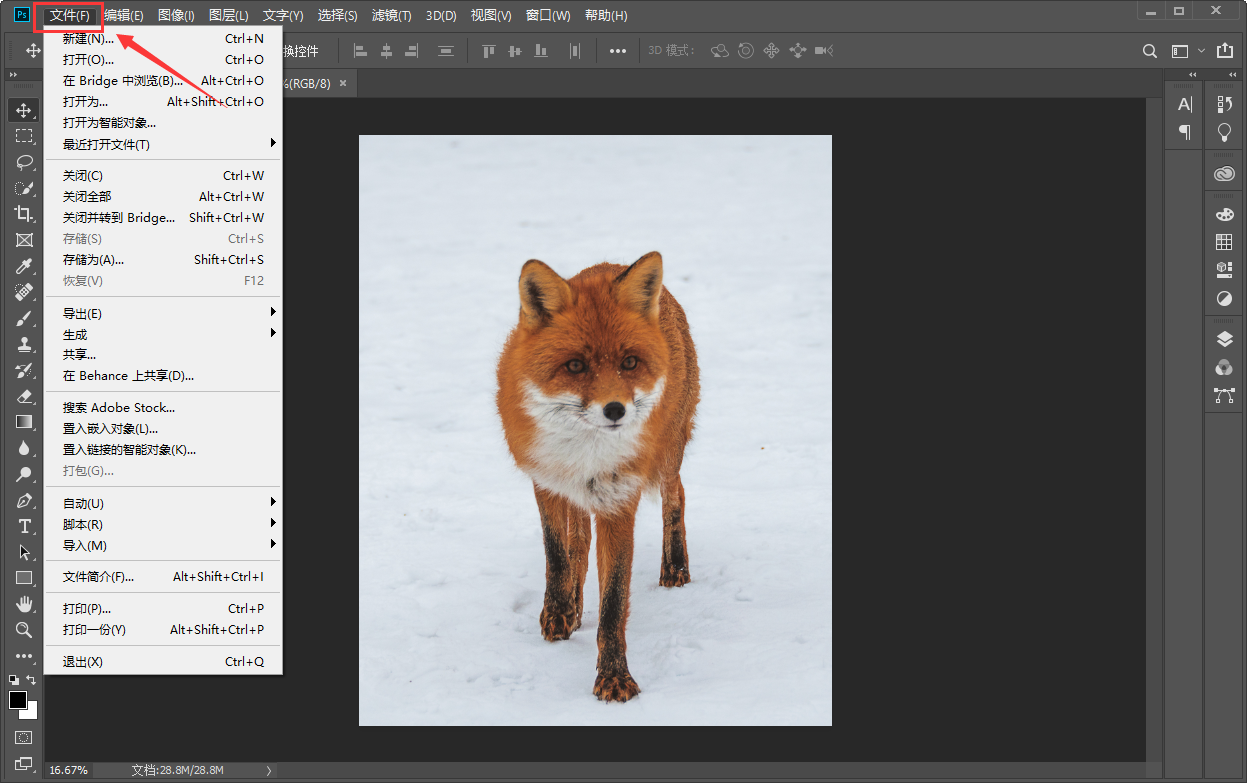Select the Rectangle shape tool
This screenshot has width=1247, height=783.
tap(24, 578)
